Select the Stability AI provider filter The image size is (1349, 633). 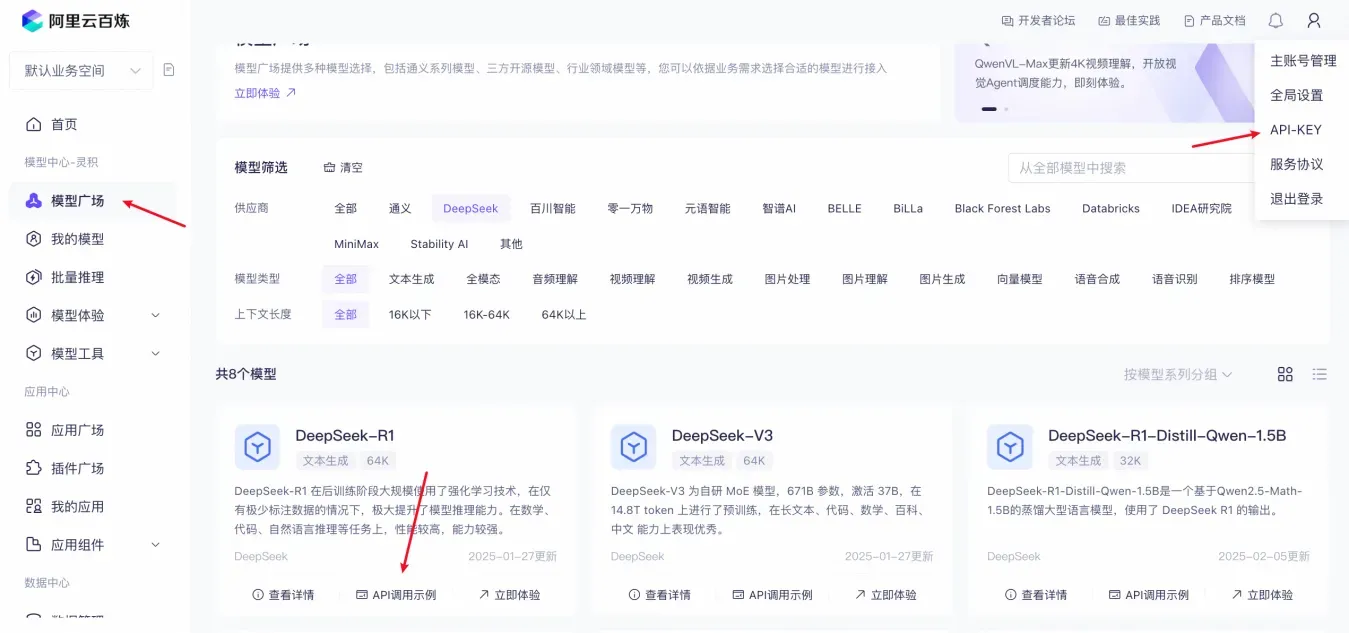pos(439,244)
